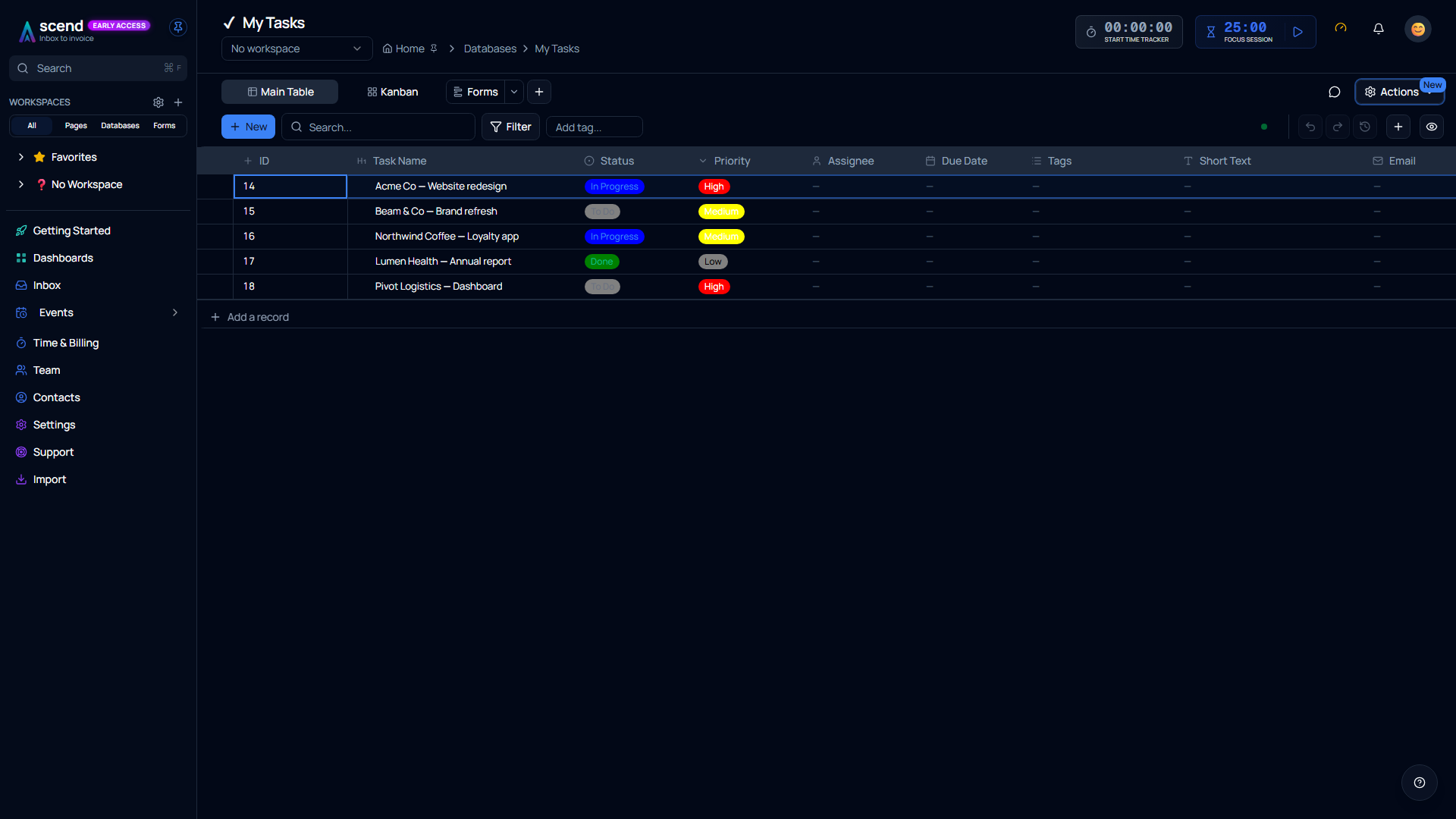Viewport: 1456px width, 819px height.
Task: Switch to Main Table view
Action: (280, 92)
